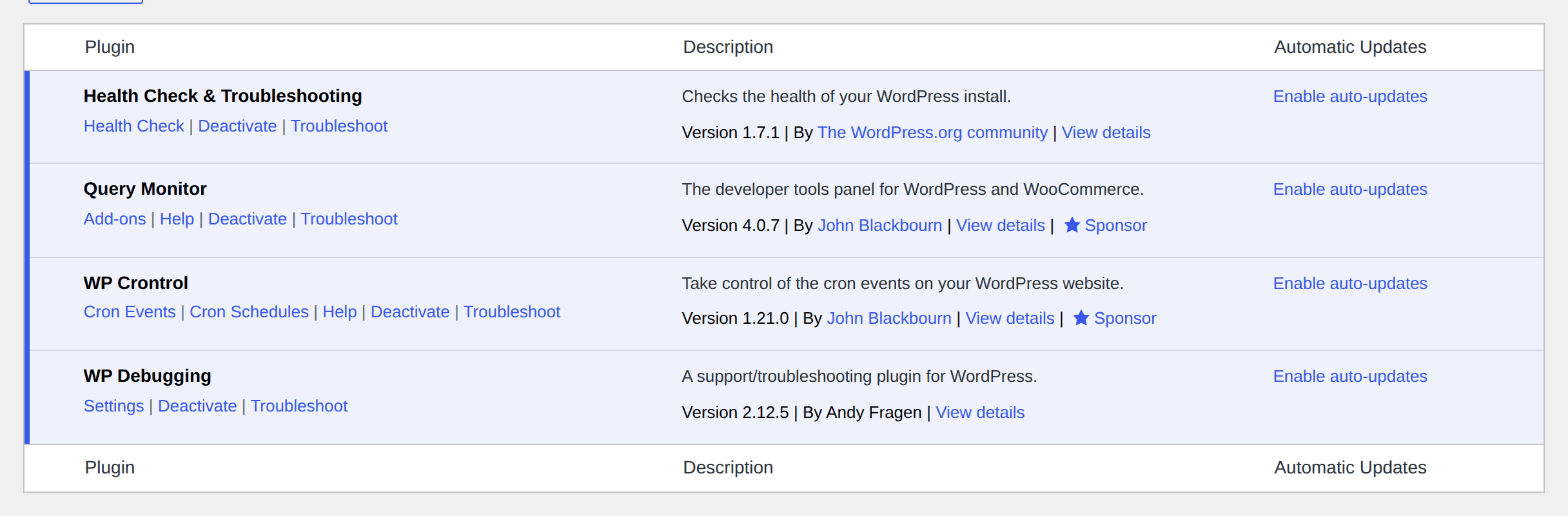Click the WP Debugging plugin title
Image resolution: width=1568 pixels, height=516 pixels.
point(147,375)
